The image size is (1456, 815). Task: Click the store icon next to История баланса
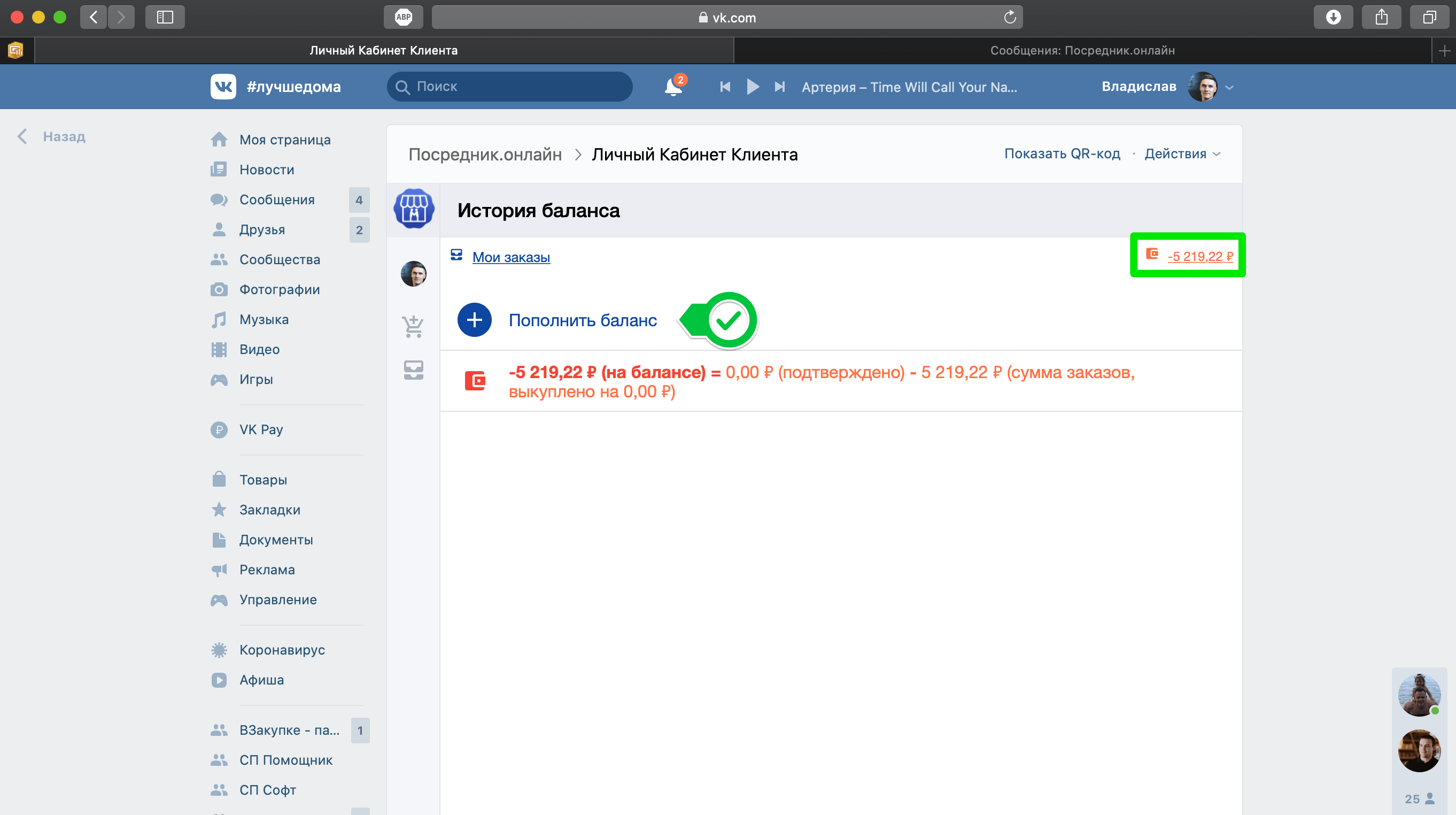click(414, 209)
